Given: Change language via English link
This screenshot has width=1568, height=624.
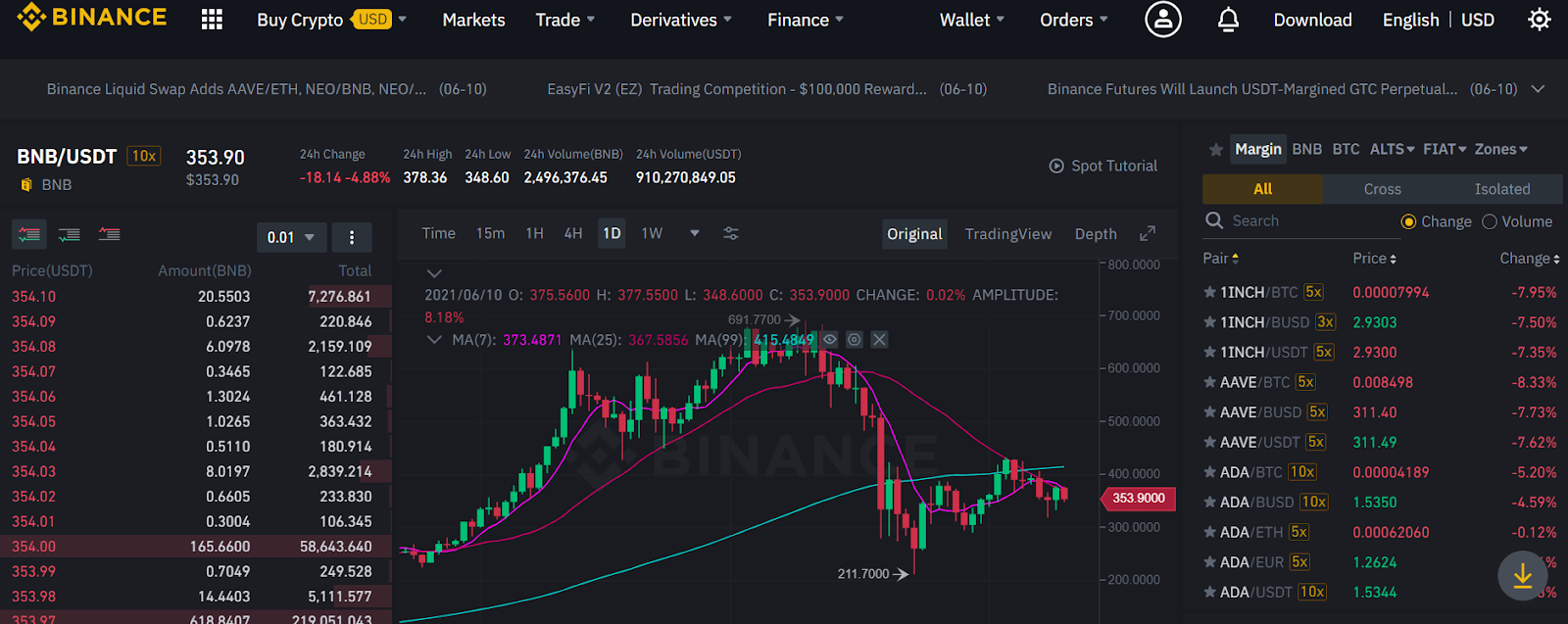Looking at the screenshot, I should click(1410, 20).
